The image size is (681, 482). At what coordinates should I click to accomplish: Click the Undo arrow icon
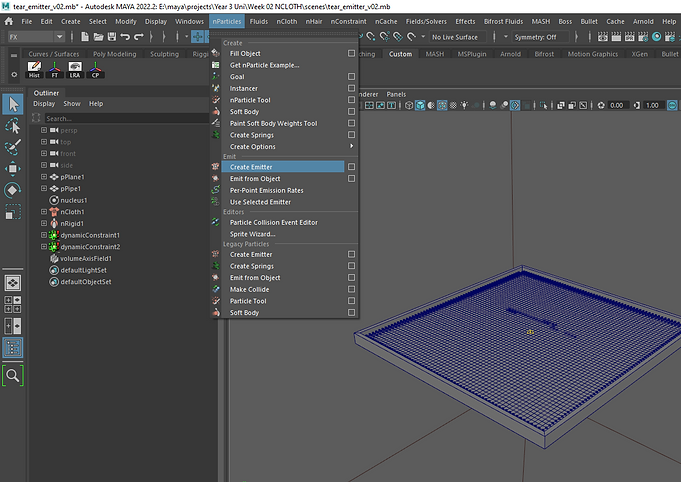coord(125,37)
